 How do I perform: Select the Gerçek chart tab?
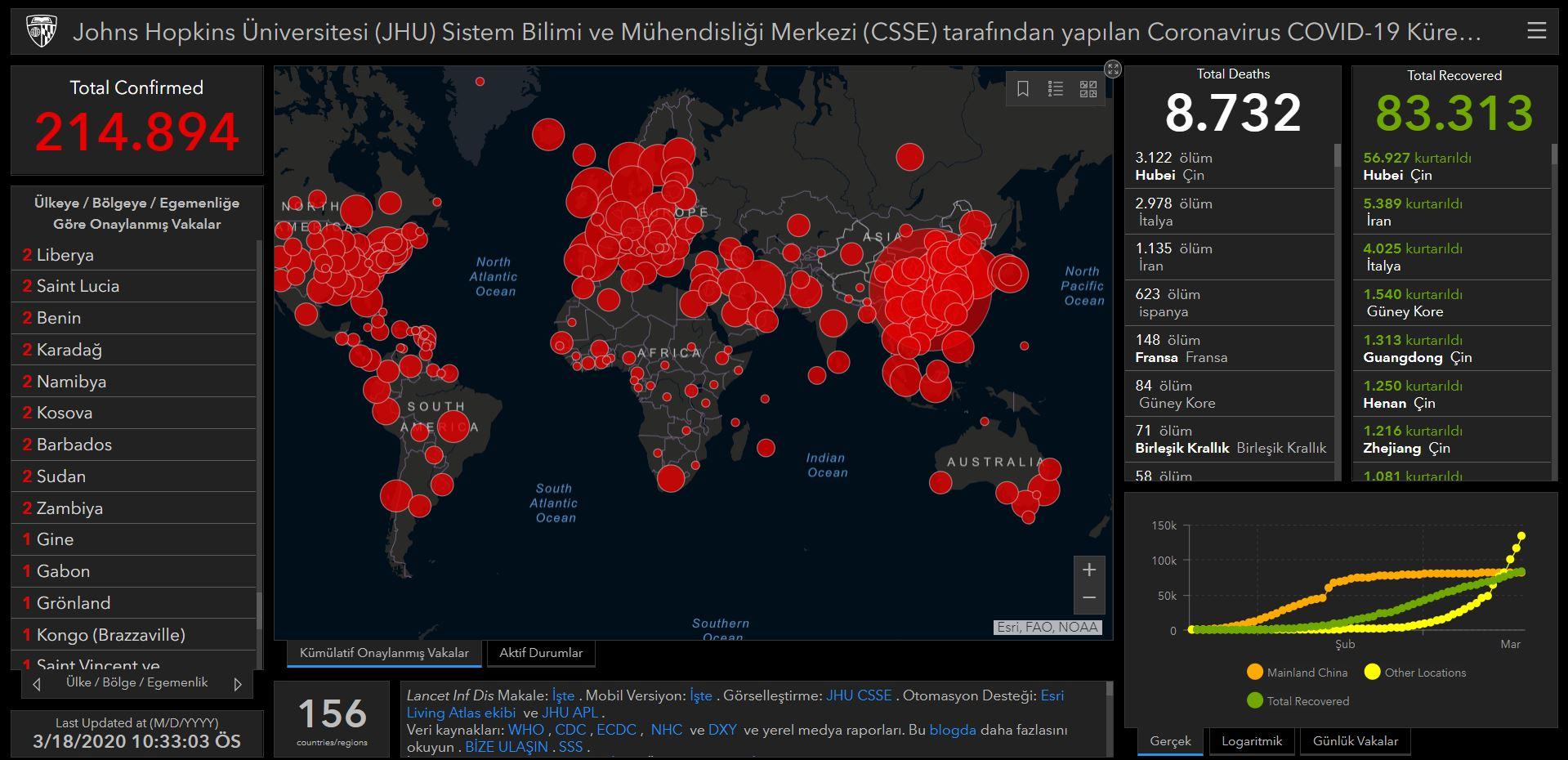coord(1170,741)
